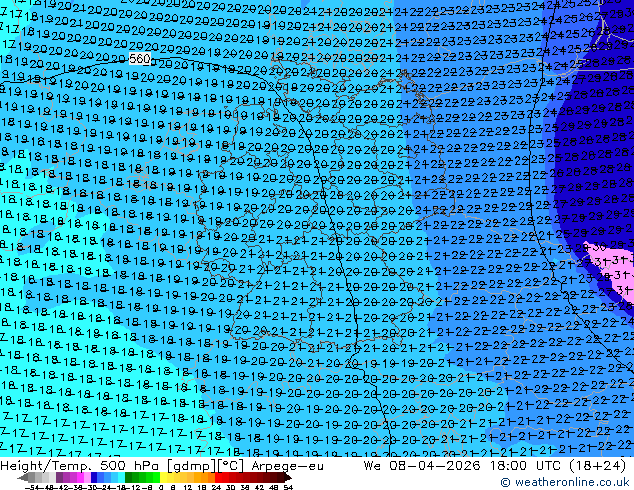
Task: Click the '18:00 UTC (18+24)' time text
Action: pos(558,466)
